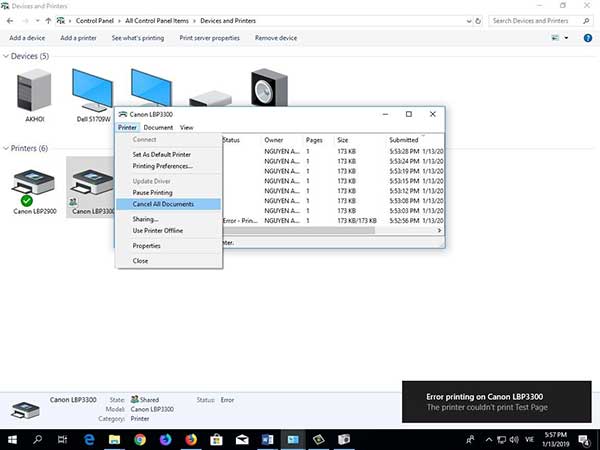Switch input language VIE indicator
600x450 pixels.
pos(529,440)
